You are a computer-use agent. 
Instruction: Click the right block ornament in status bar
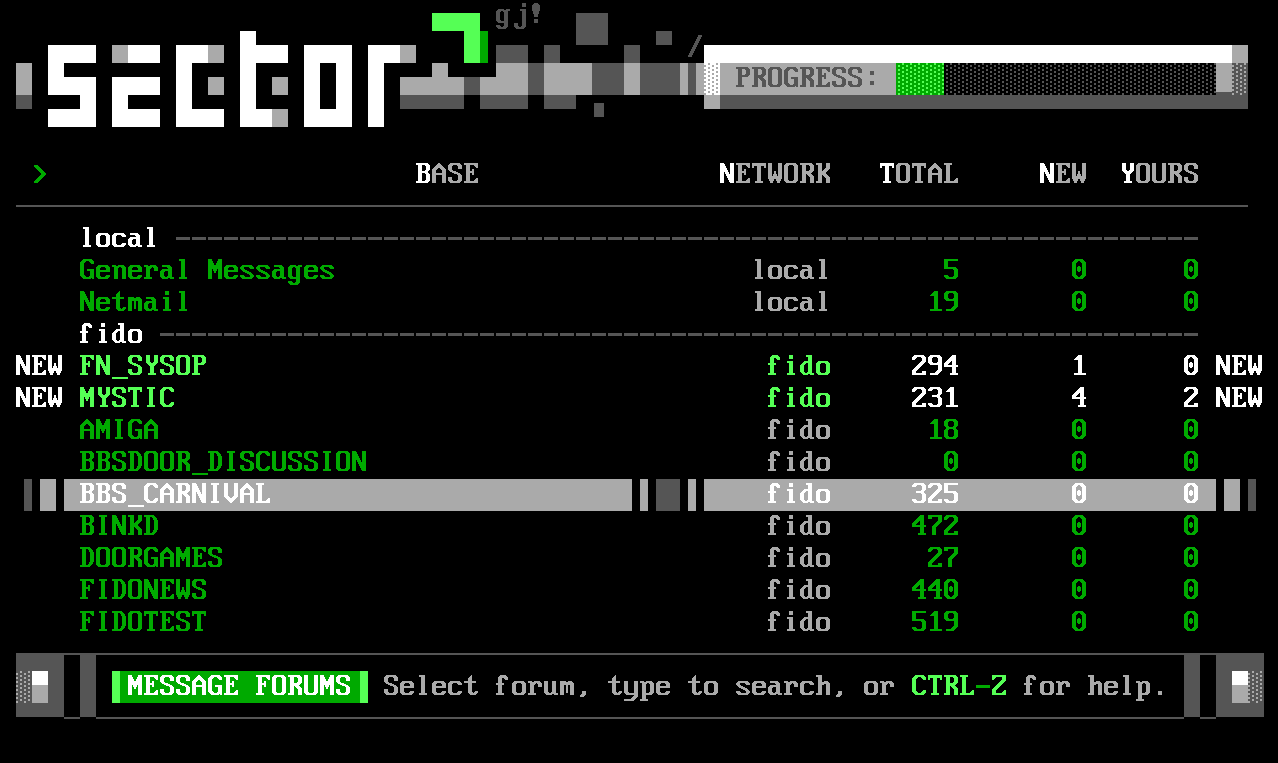point(1239,686)
